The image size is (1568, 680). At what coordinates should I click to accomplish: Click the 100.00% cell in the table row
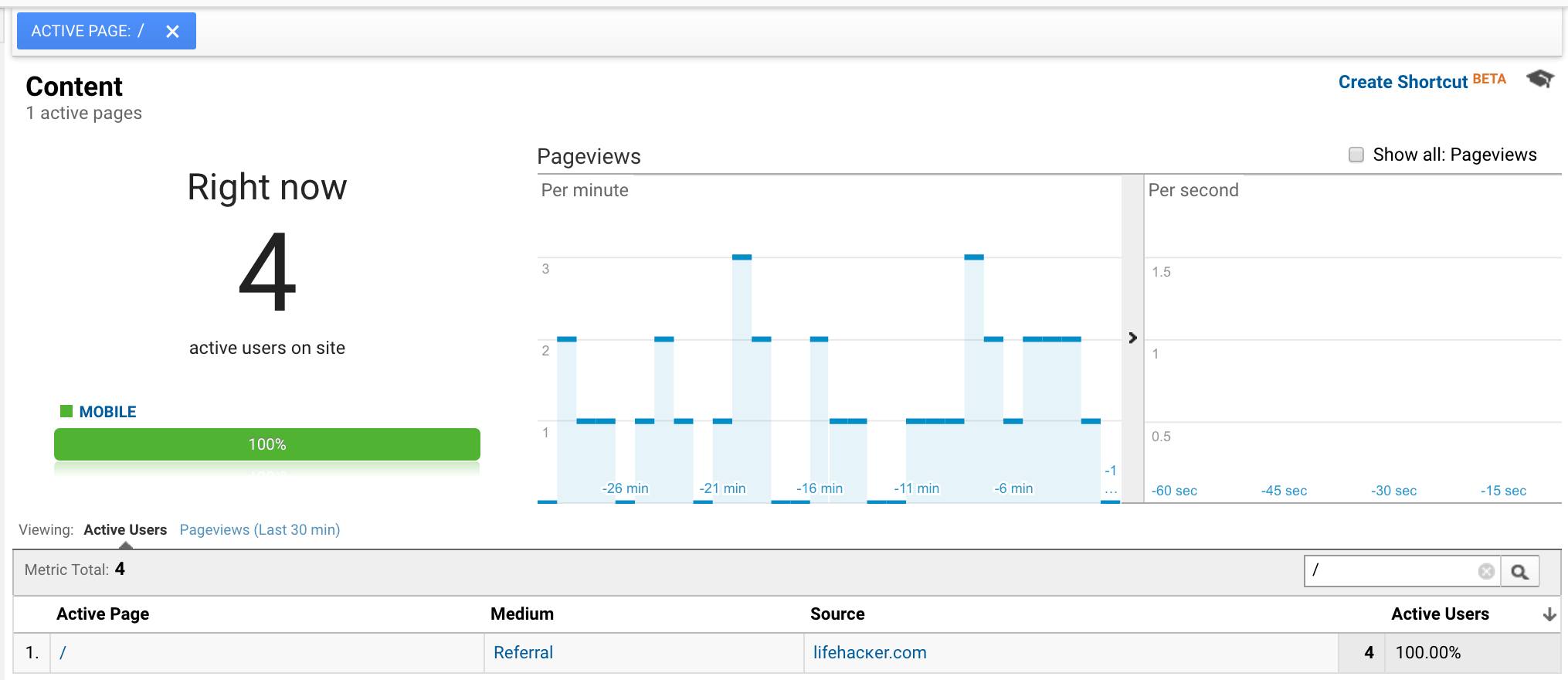tap(1428, 652)
